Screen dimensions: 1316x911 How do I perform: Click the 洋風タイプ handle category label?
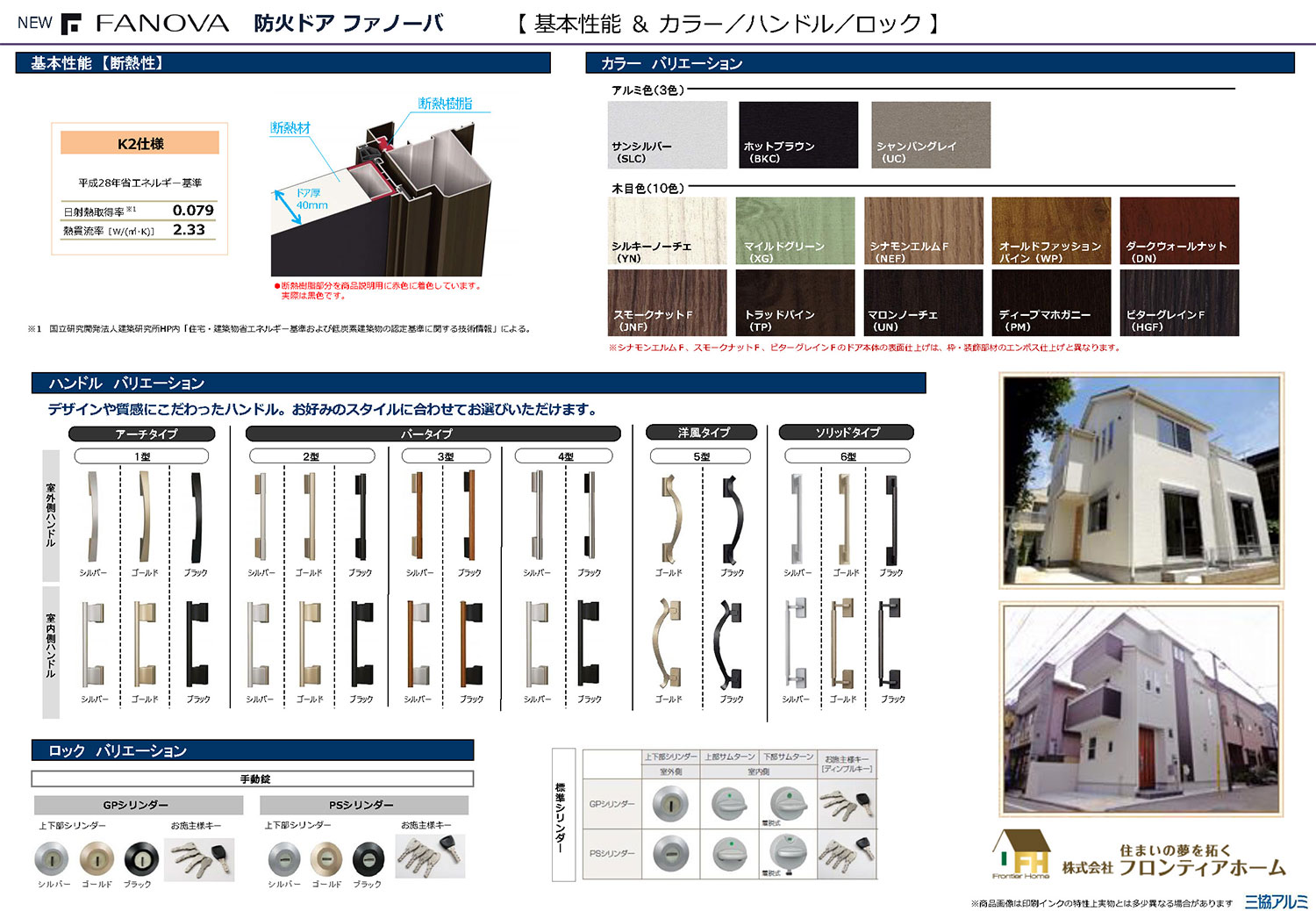700,432
